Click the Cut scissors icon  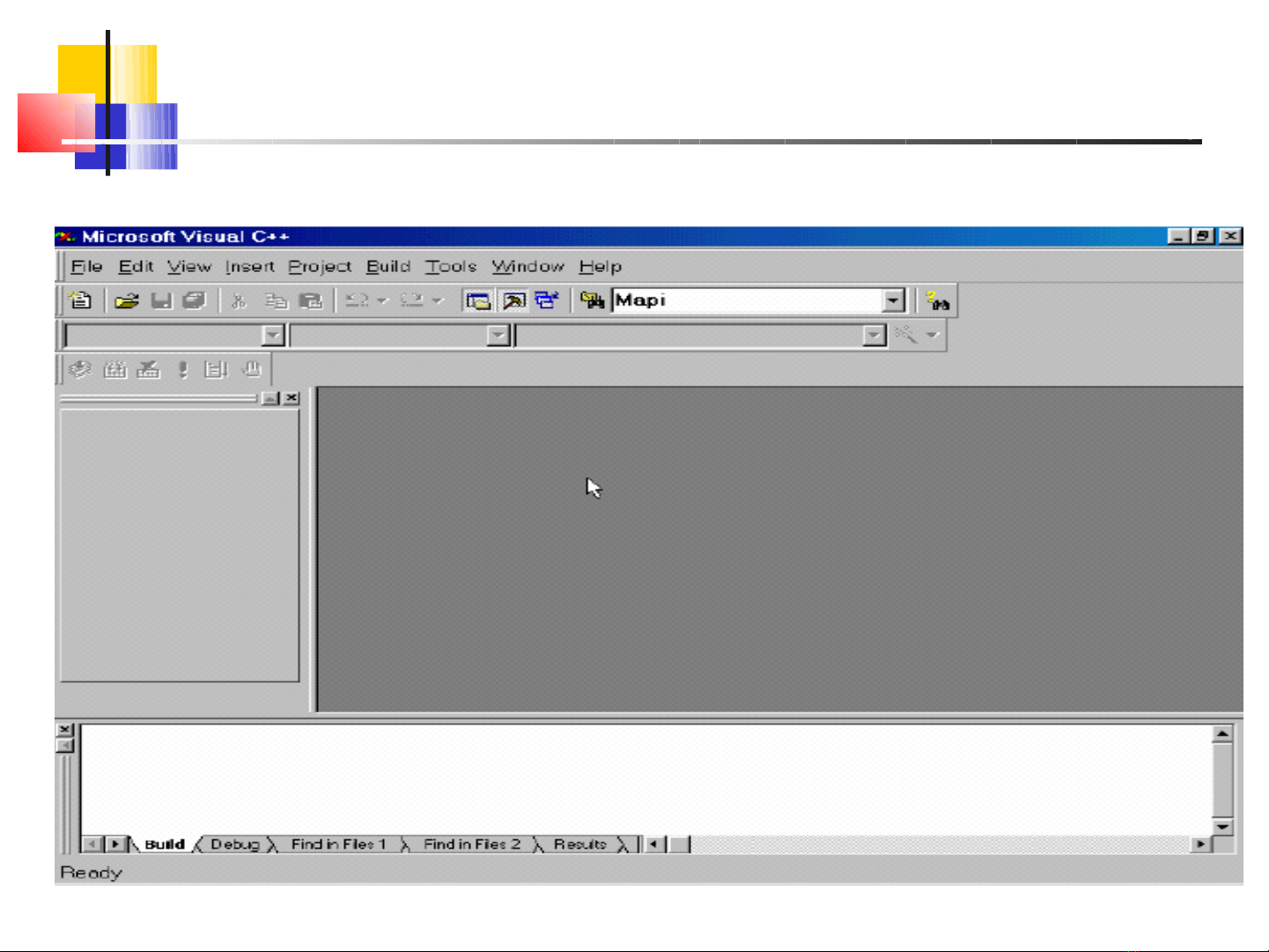[238, 301]
